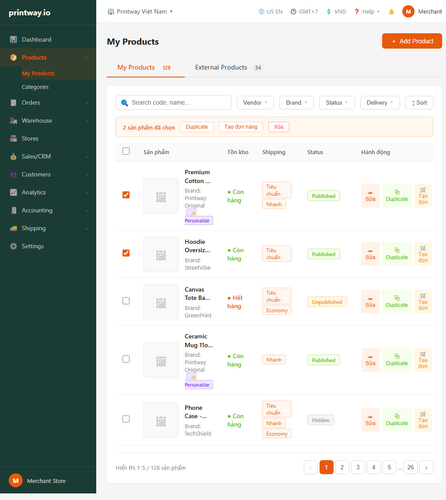Uncheck the Premium Cotton product checkbox
446x500 pixels.
126,195
